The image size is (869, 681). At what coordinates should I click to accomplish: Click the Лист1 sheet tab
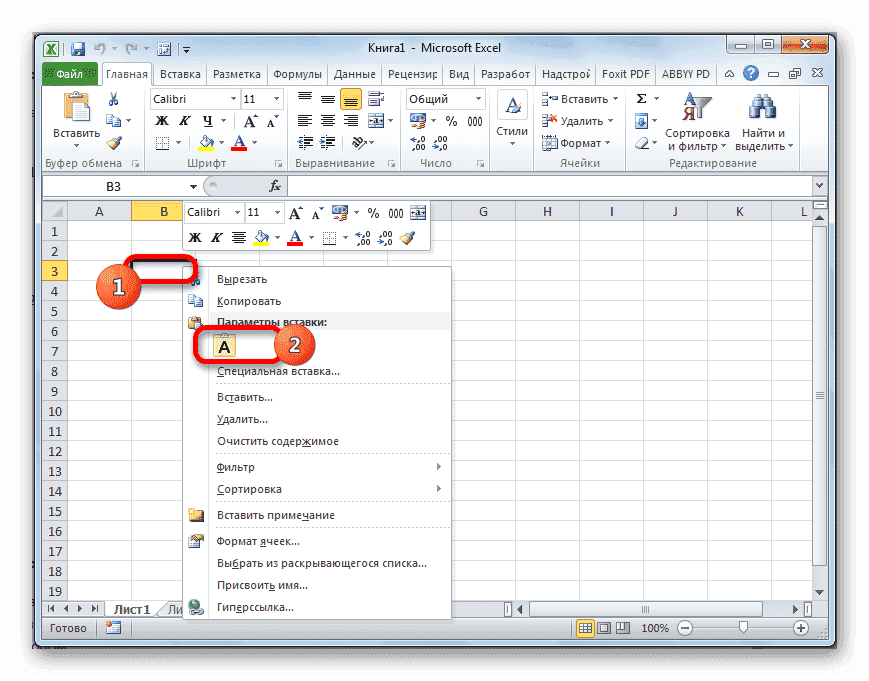(x=130, y=608)
